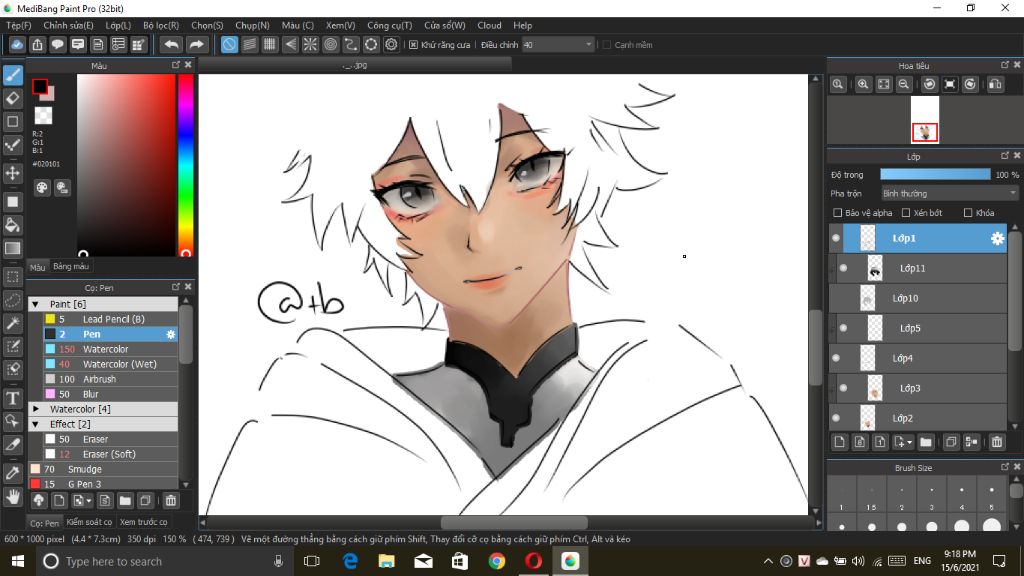Collapse the Paint [6] brush group

click(x=36, y=304)
